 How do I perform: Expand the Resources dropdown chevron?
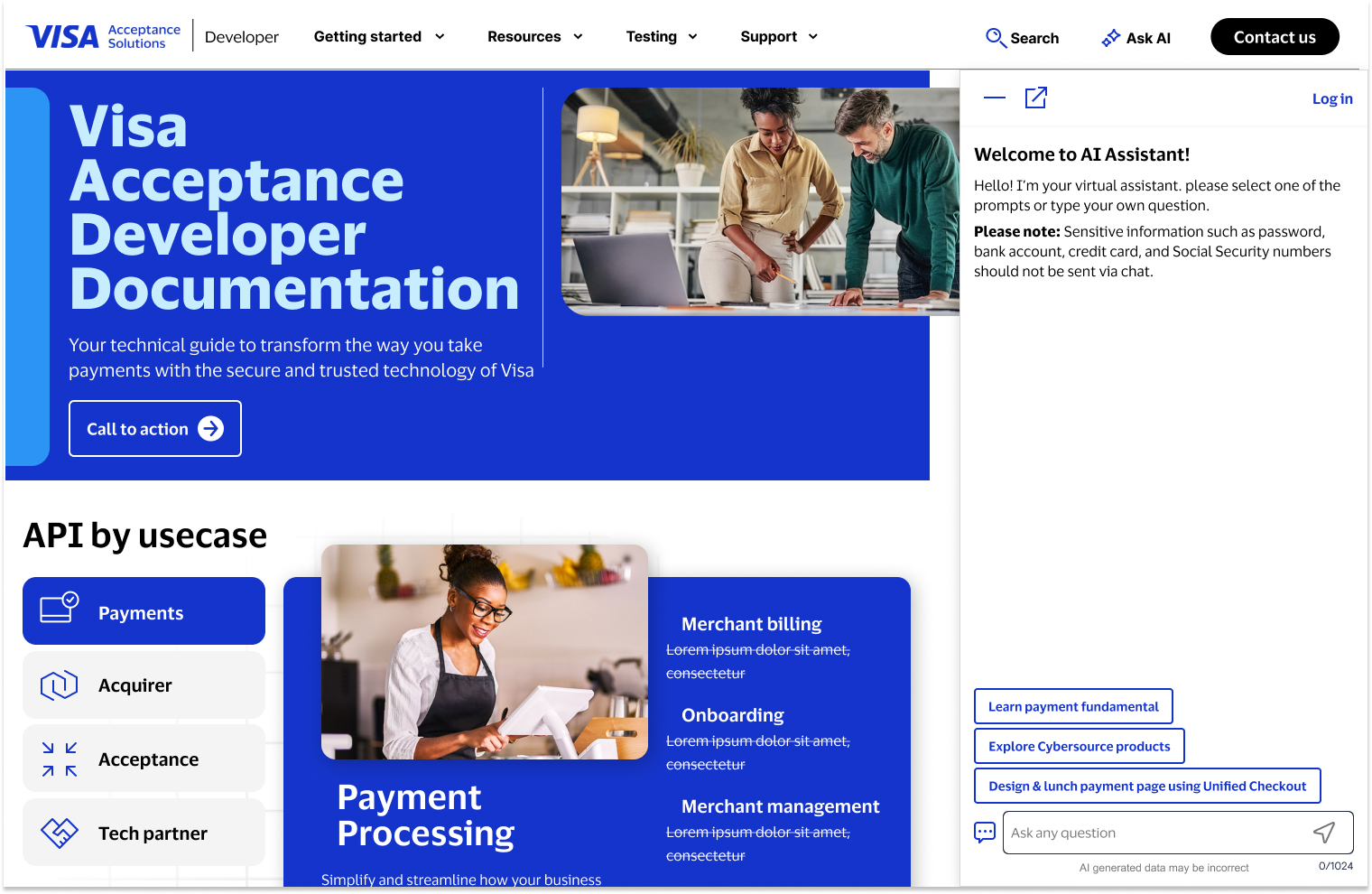point(578,37)
